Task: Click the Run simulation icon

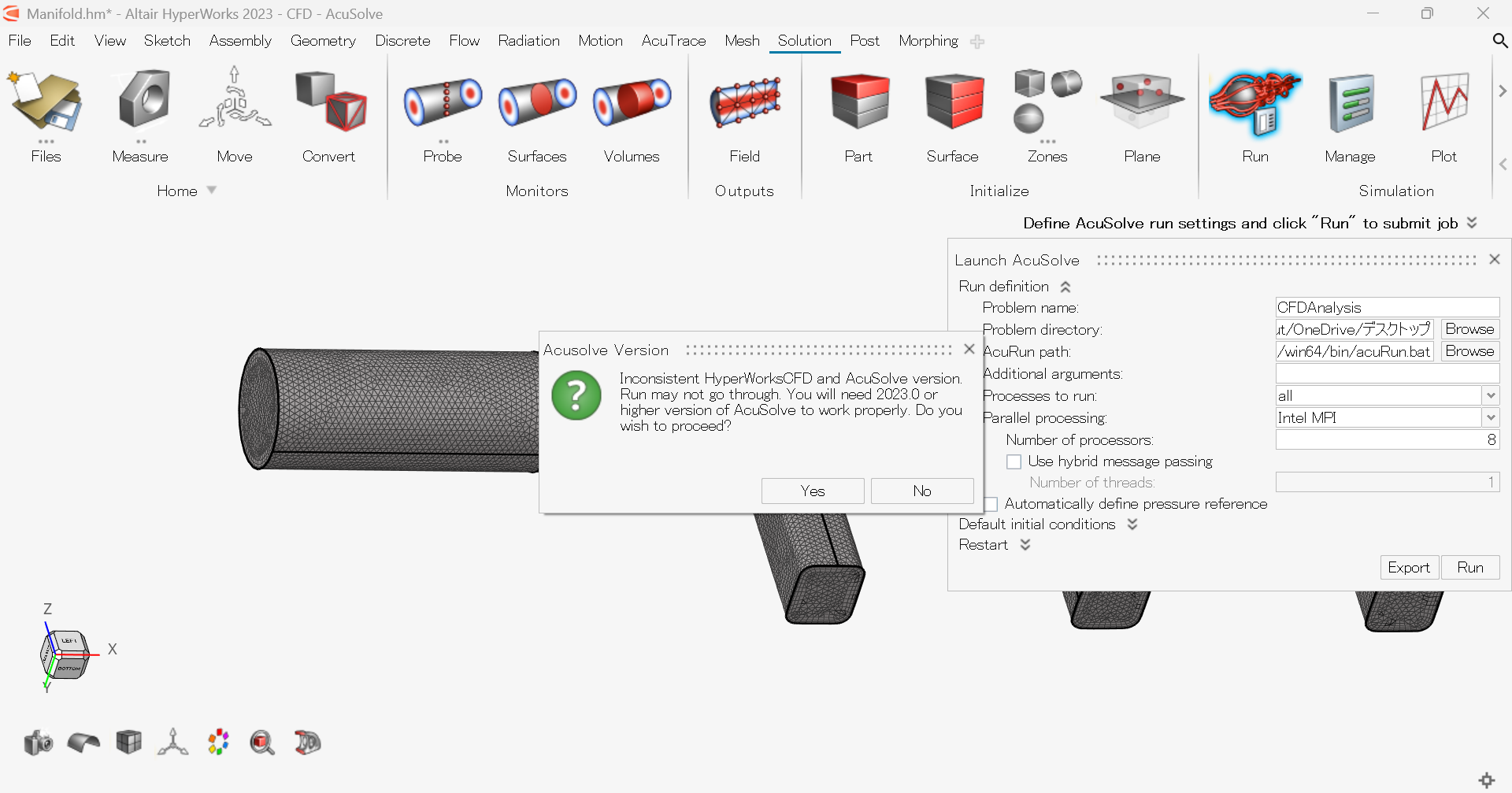Action: point(1255,102)
